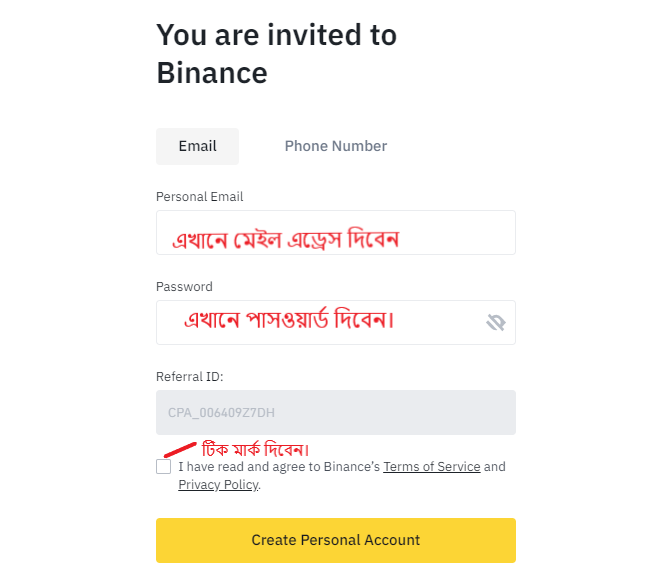Viewport: 652px width, 588px height.
Task: Switch to the Email tab
Action: click(197, 146)
